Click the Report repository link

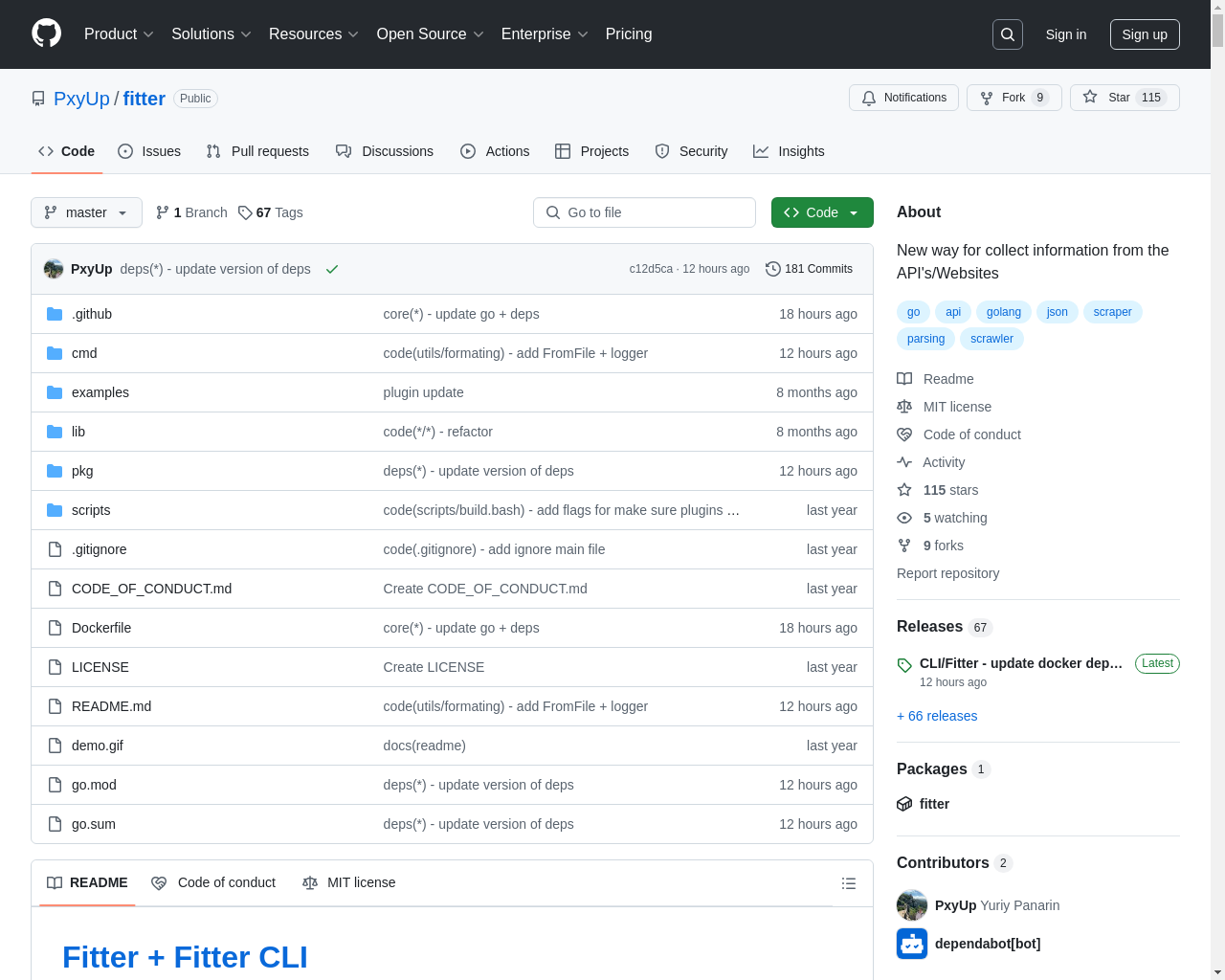point(947,573)
